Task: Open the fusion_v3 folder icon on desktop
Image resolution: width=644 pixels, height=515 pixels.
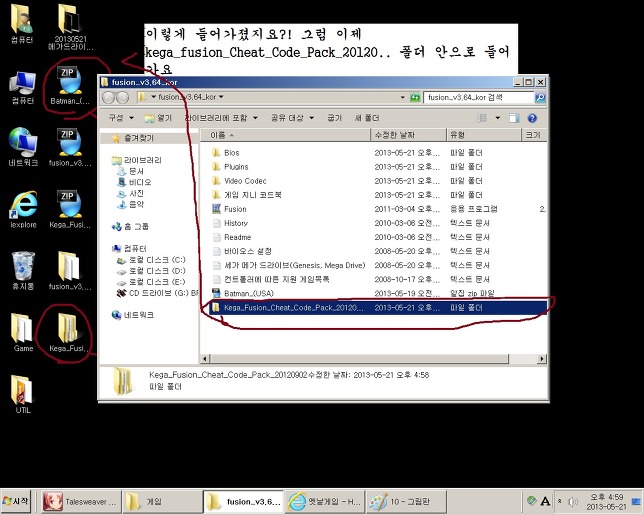Action: click(x=70, y=270)
